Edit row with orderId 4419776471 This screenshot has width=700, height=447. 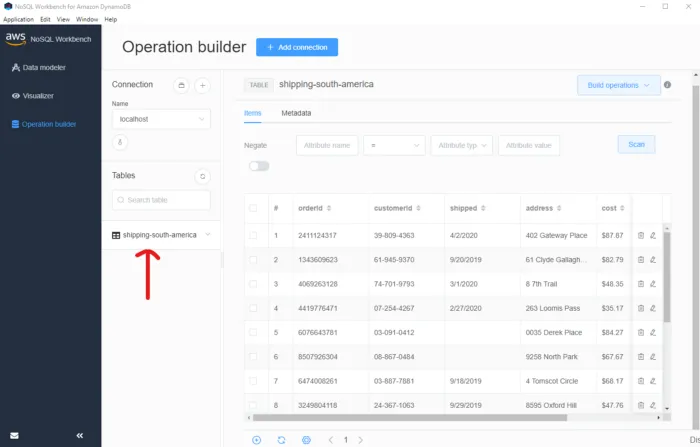653,308
